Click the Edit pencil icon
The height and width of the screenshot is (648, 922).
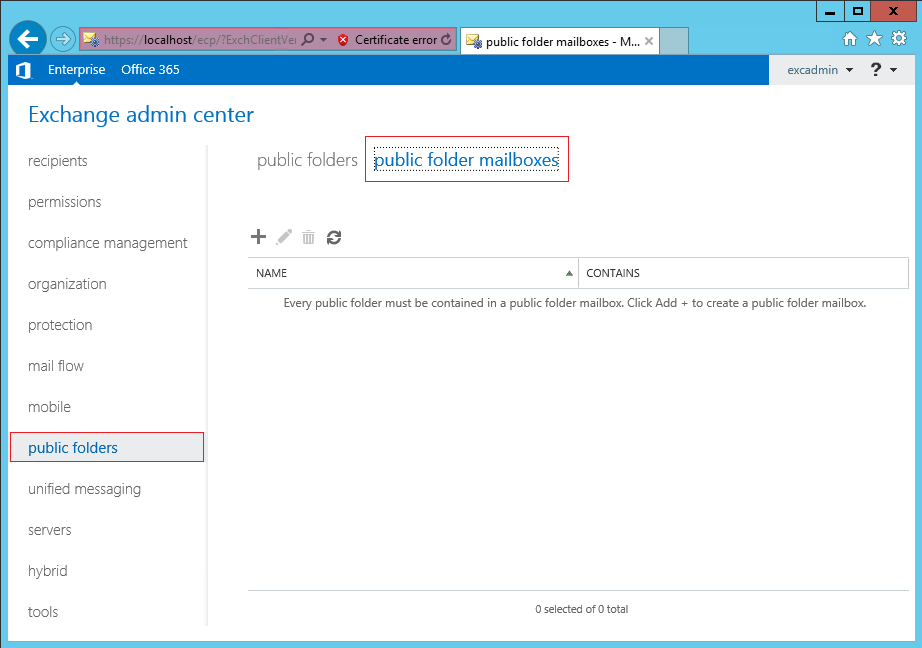[284, 237]
